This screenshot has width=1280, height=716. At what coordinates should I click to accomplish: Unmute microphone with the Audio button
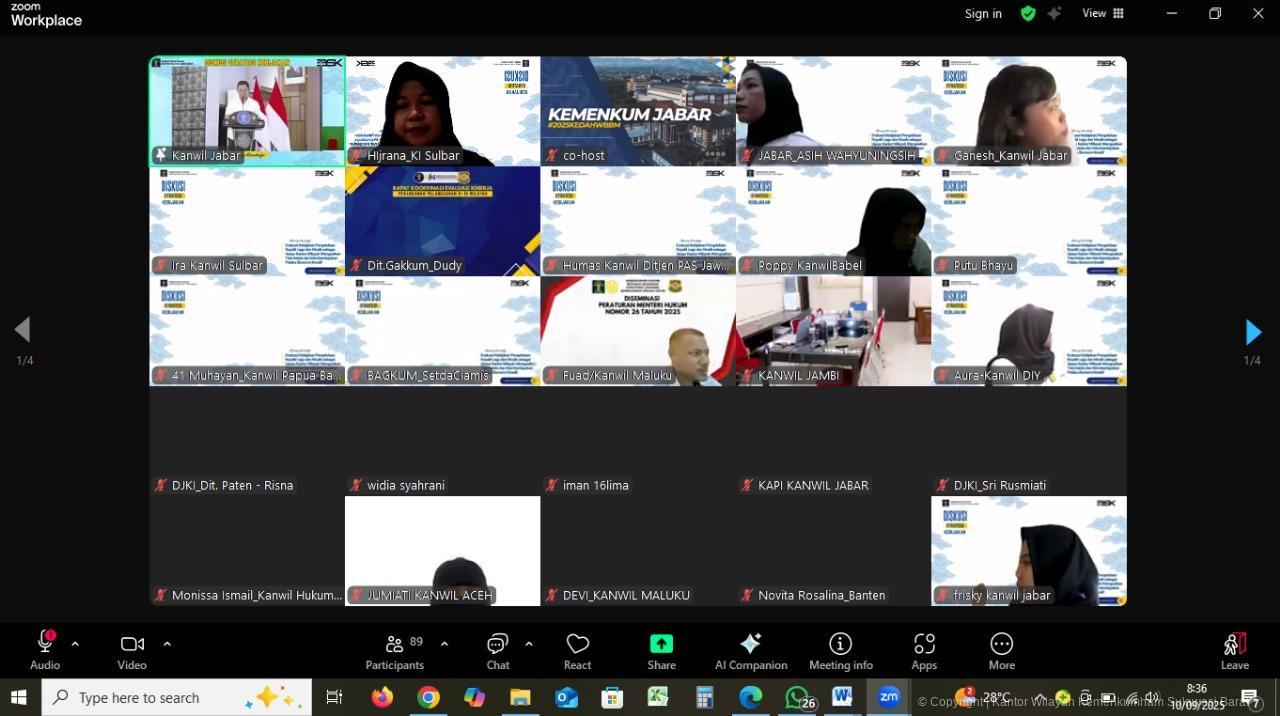point(45,650)
